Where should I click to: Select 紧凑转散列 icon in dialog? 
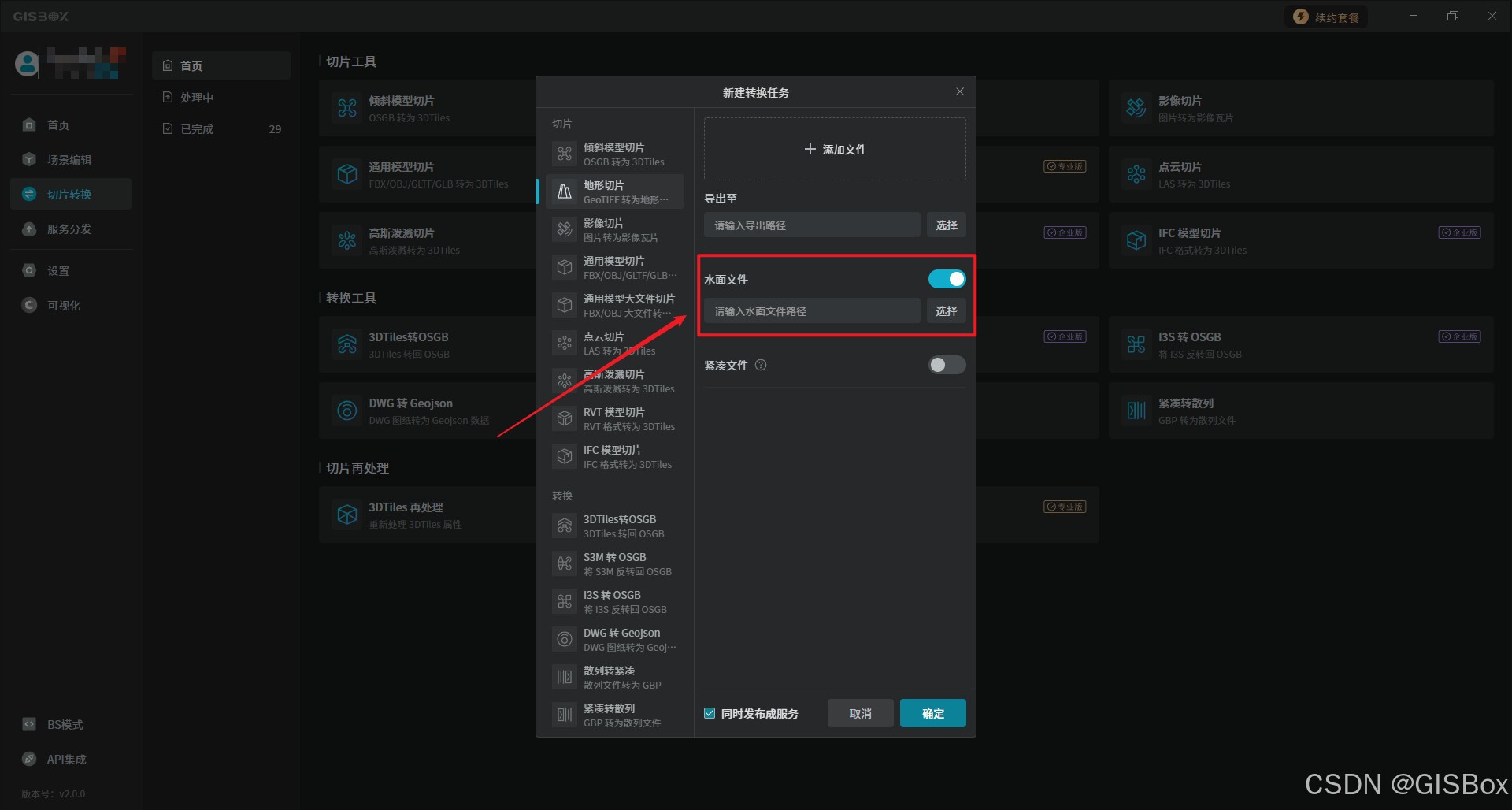(x=565, y=715)
